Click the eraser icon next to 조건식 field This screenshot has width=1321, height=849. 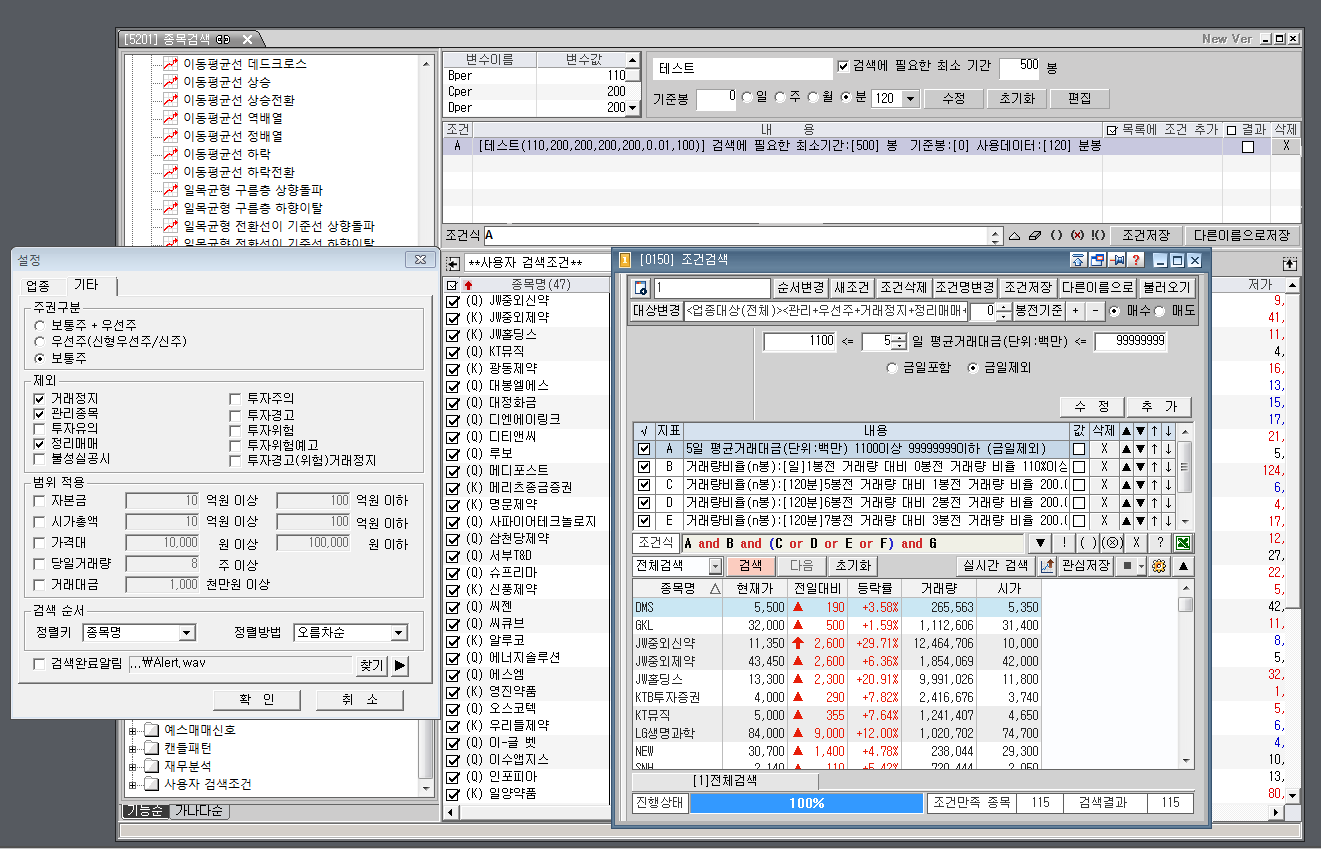coord(1034,236)
